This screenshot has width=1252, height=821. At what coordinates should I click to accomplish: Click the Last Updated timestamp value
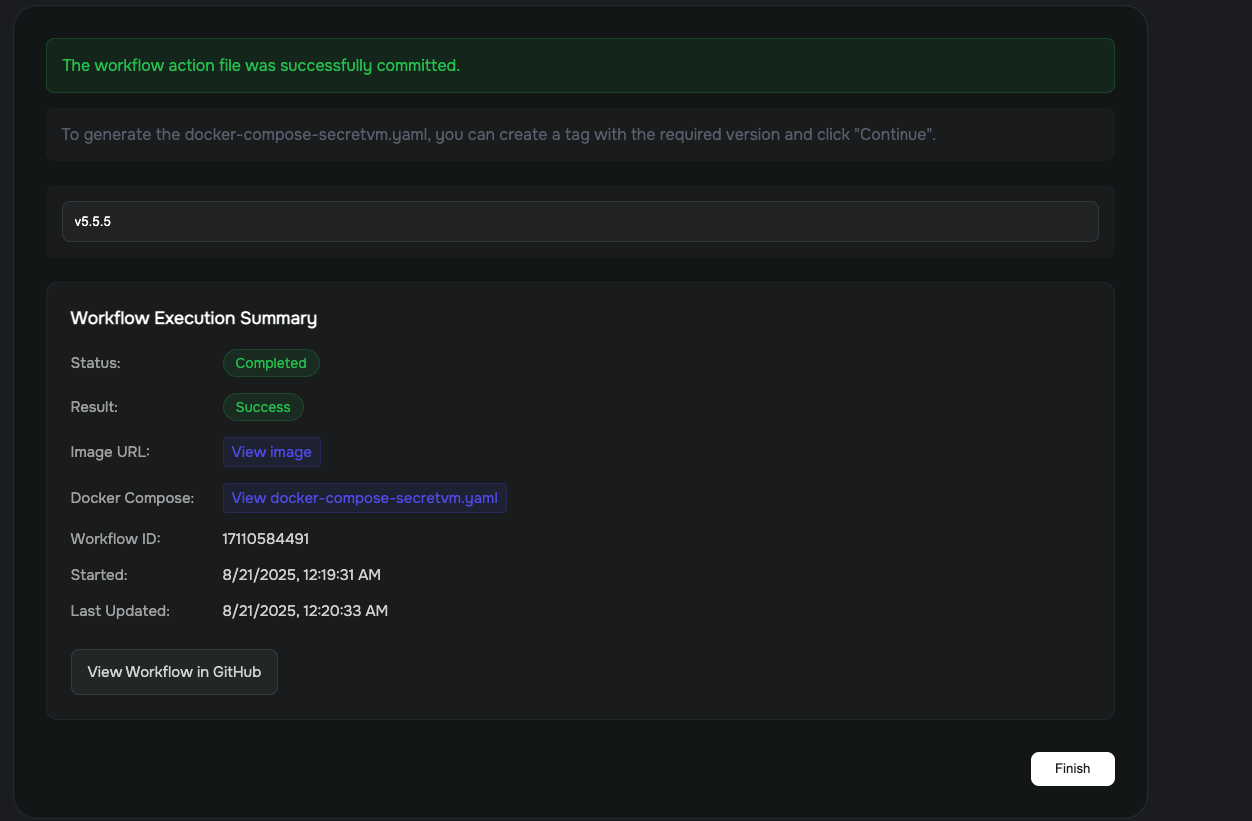coord(305,611)
